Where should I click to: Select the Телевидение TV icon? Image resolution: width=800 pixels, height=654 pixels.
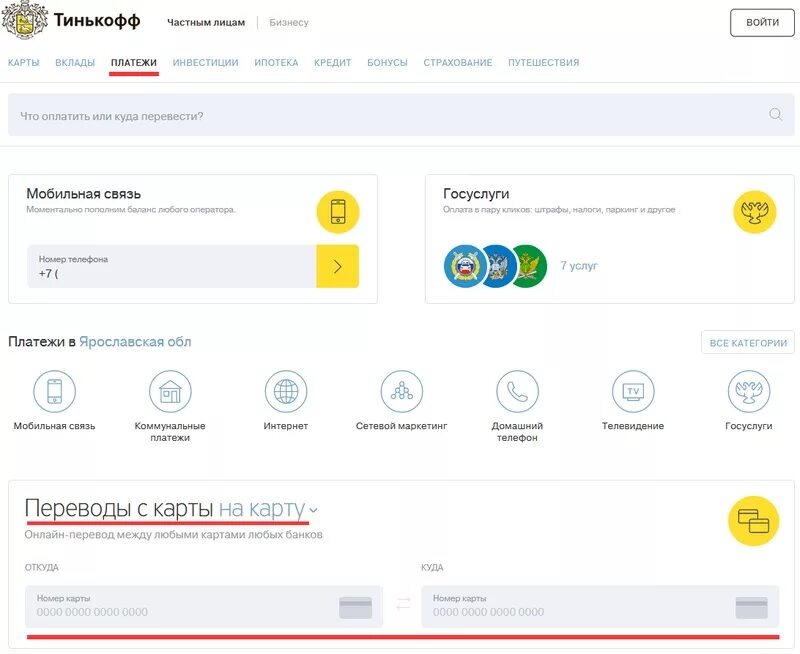tap(633, 391)
